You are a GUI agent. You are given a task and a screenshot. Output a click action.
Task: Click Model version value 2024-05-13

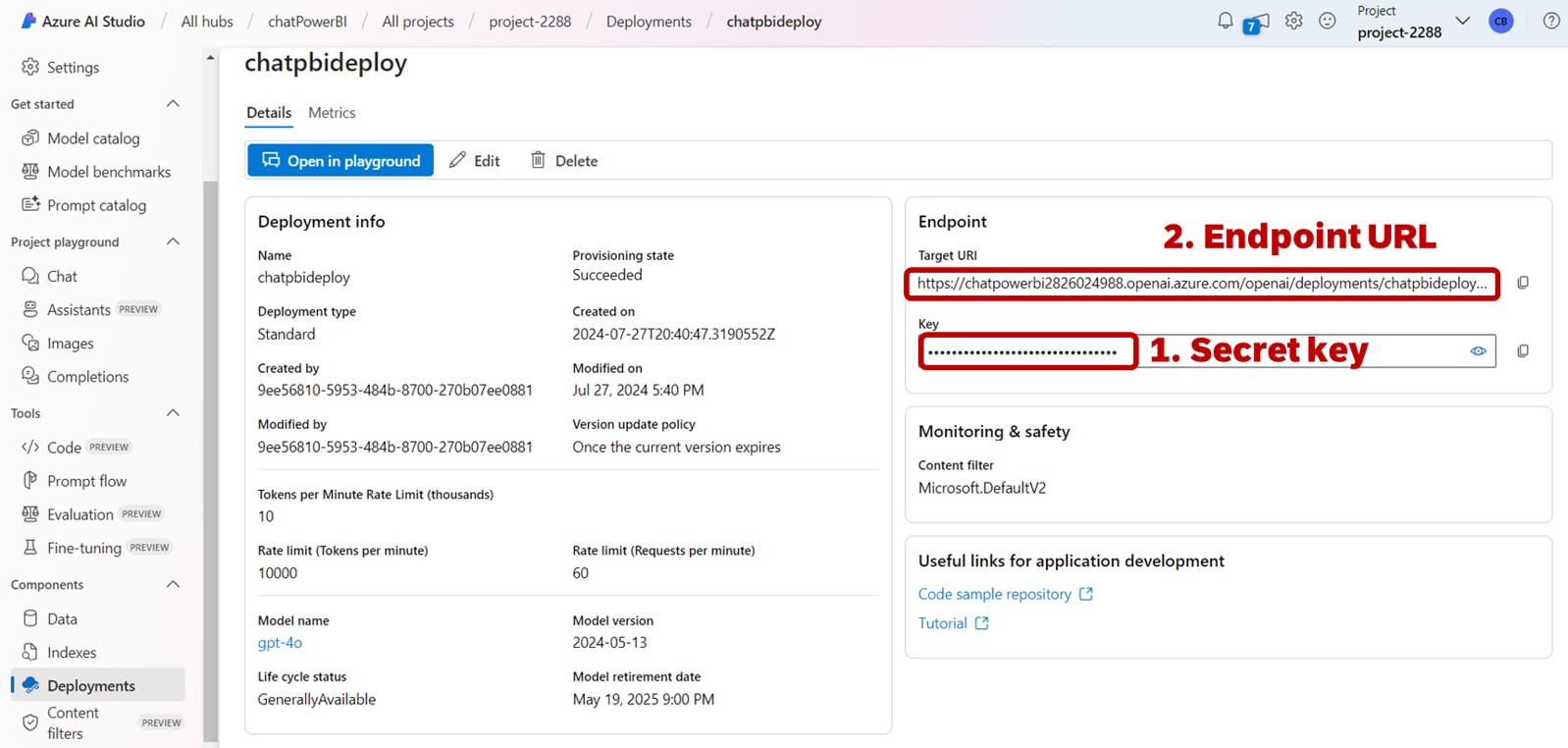point(609,643)
